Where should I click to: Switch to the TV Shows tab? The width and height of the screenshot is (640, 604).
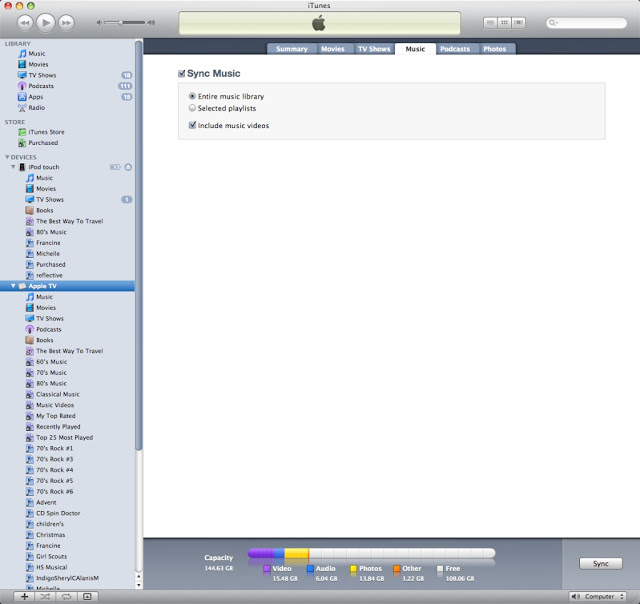[x=374, y=49]
